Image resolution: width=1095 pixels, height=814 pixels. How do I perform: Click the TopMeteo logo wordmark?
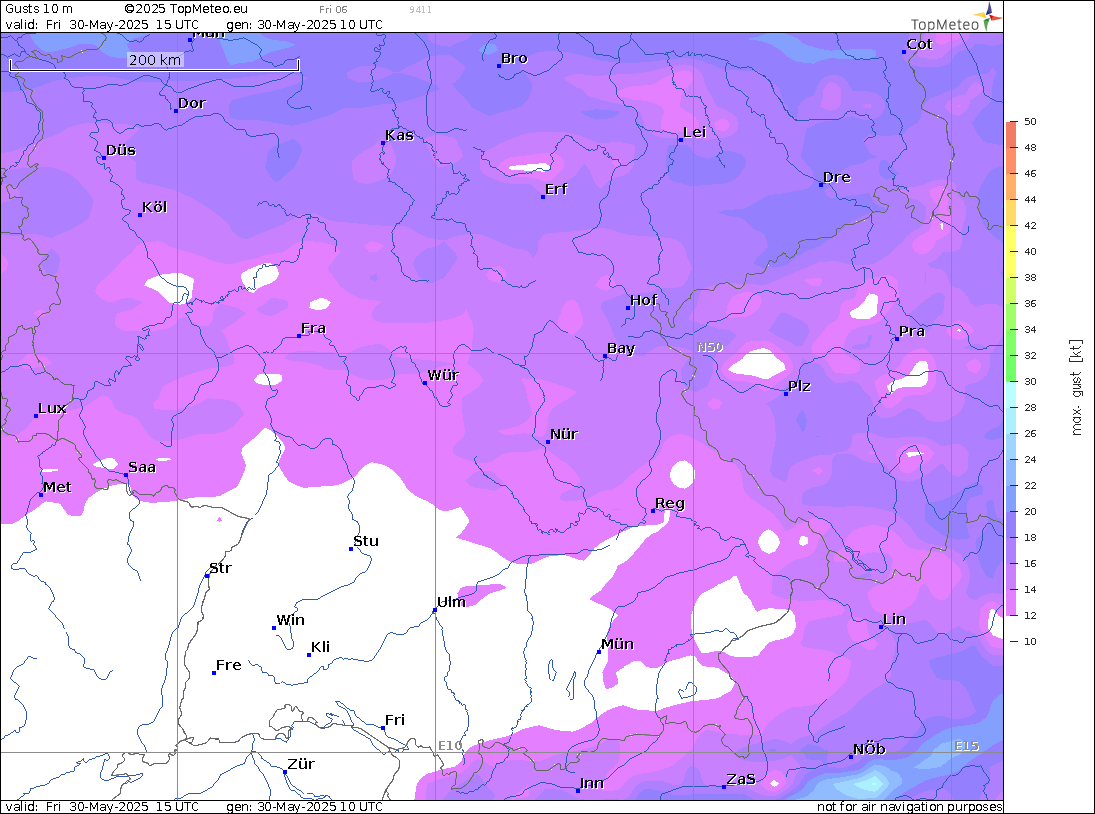[x=945, y=24]
